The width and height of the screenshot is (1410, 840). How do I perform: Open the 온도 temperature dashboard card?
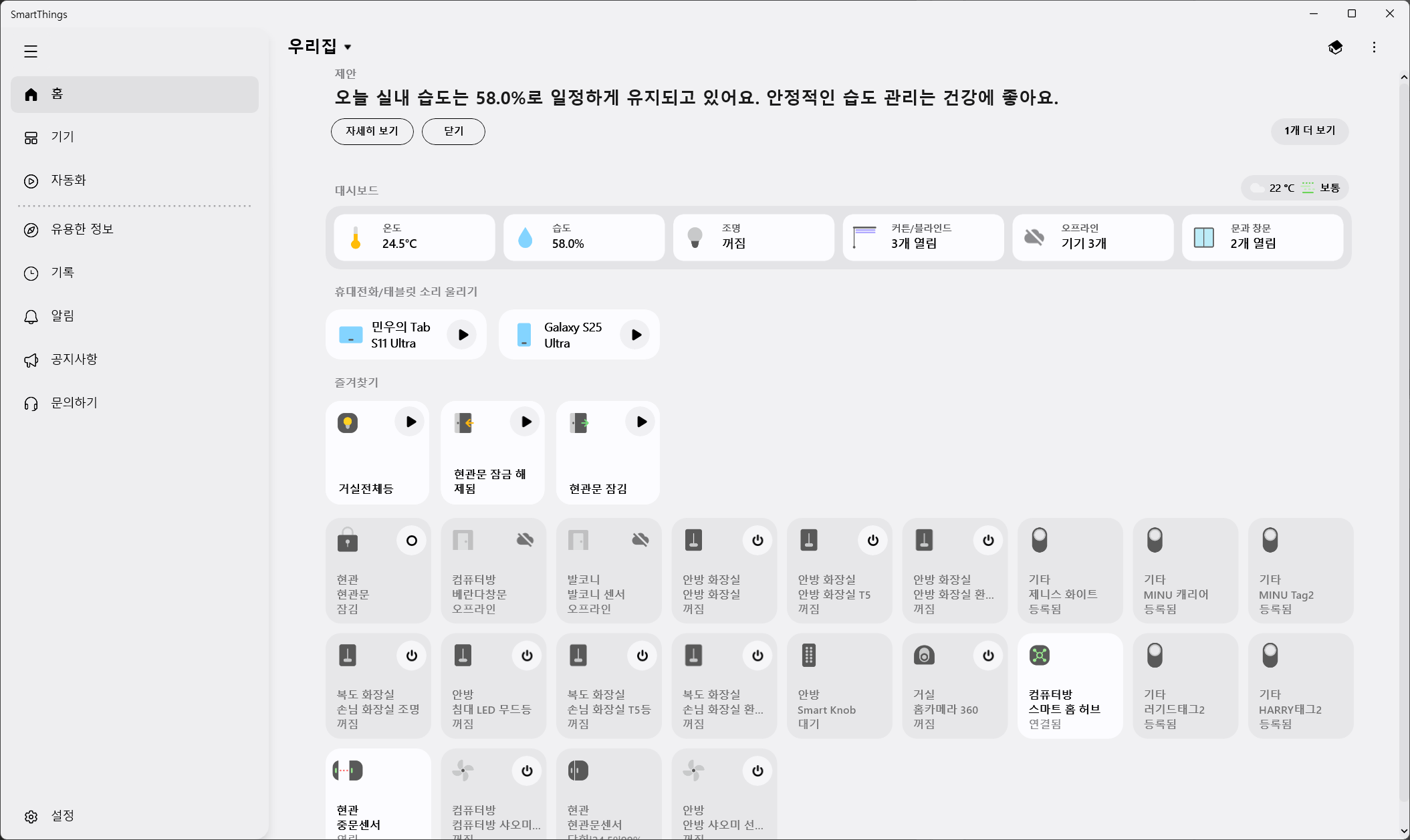(x=415, y=237)
